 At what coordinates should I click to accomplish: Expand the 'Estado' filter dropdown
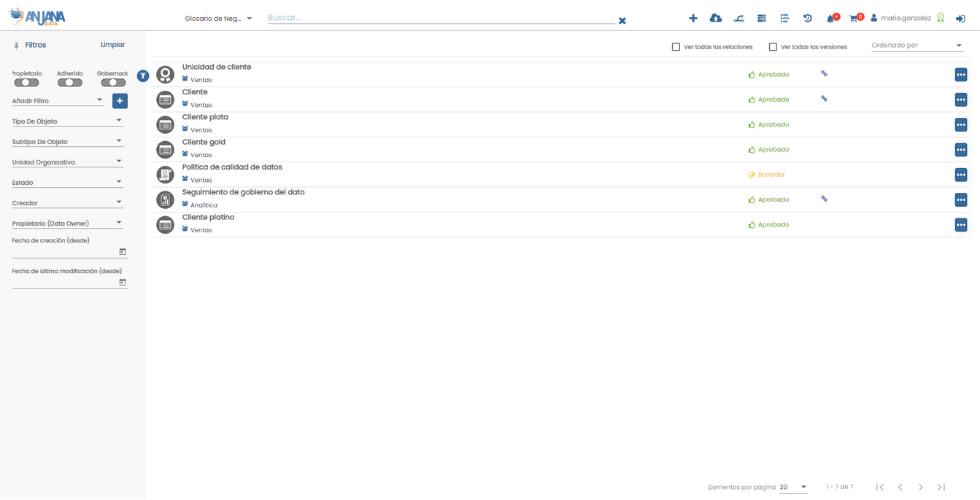[67, 182]
